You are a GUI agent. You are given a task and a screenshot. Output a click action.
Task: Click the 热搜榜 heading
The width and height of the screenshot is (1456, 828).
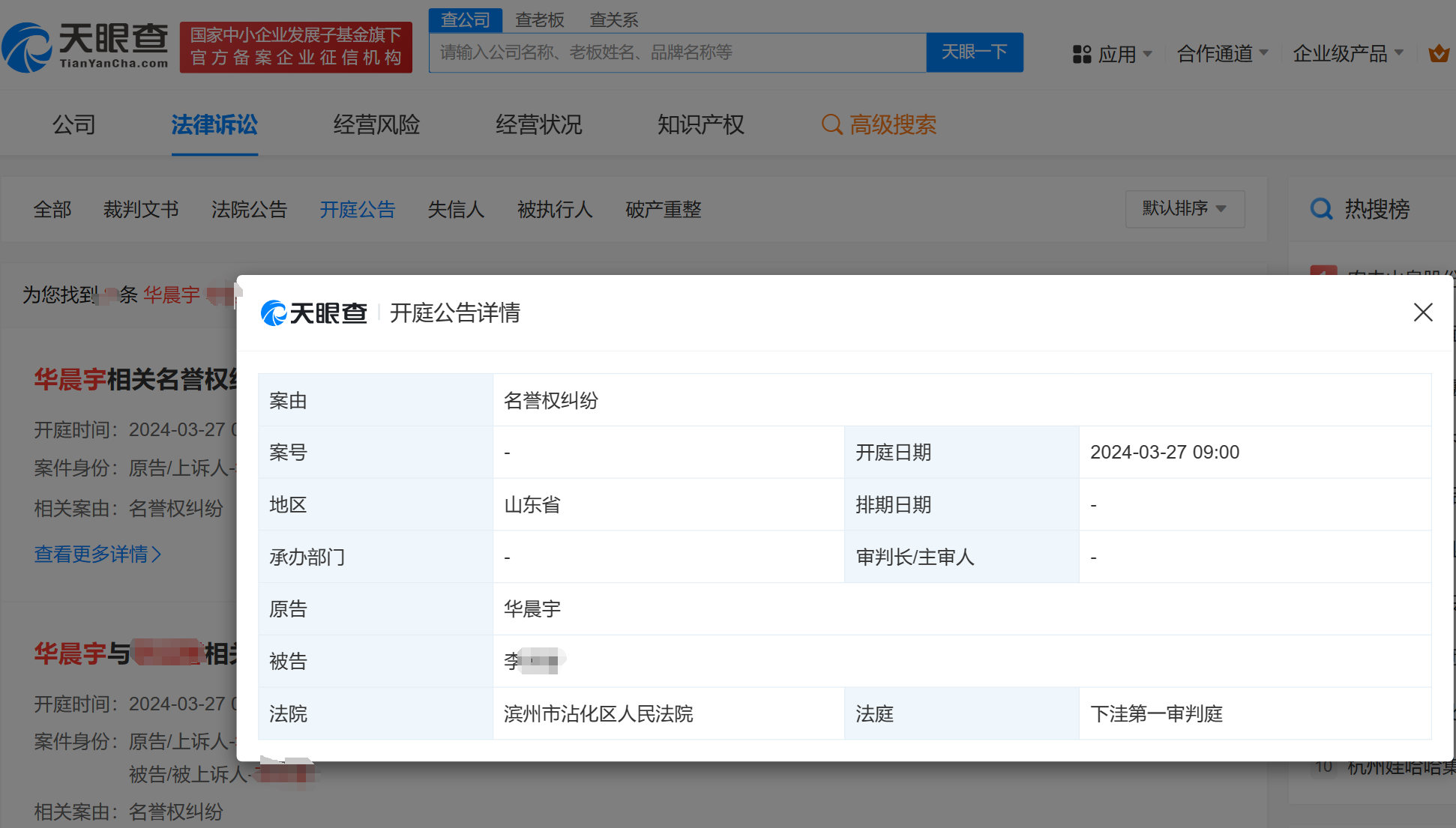pyautogui.click(x=1377, y=209)
